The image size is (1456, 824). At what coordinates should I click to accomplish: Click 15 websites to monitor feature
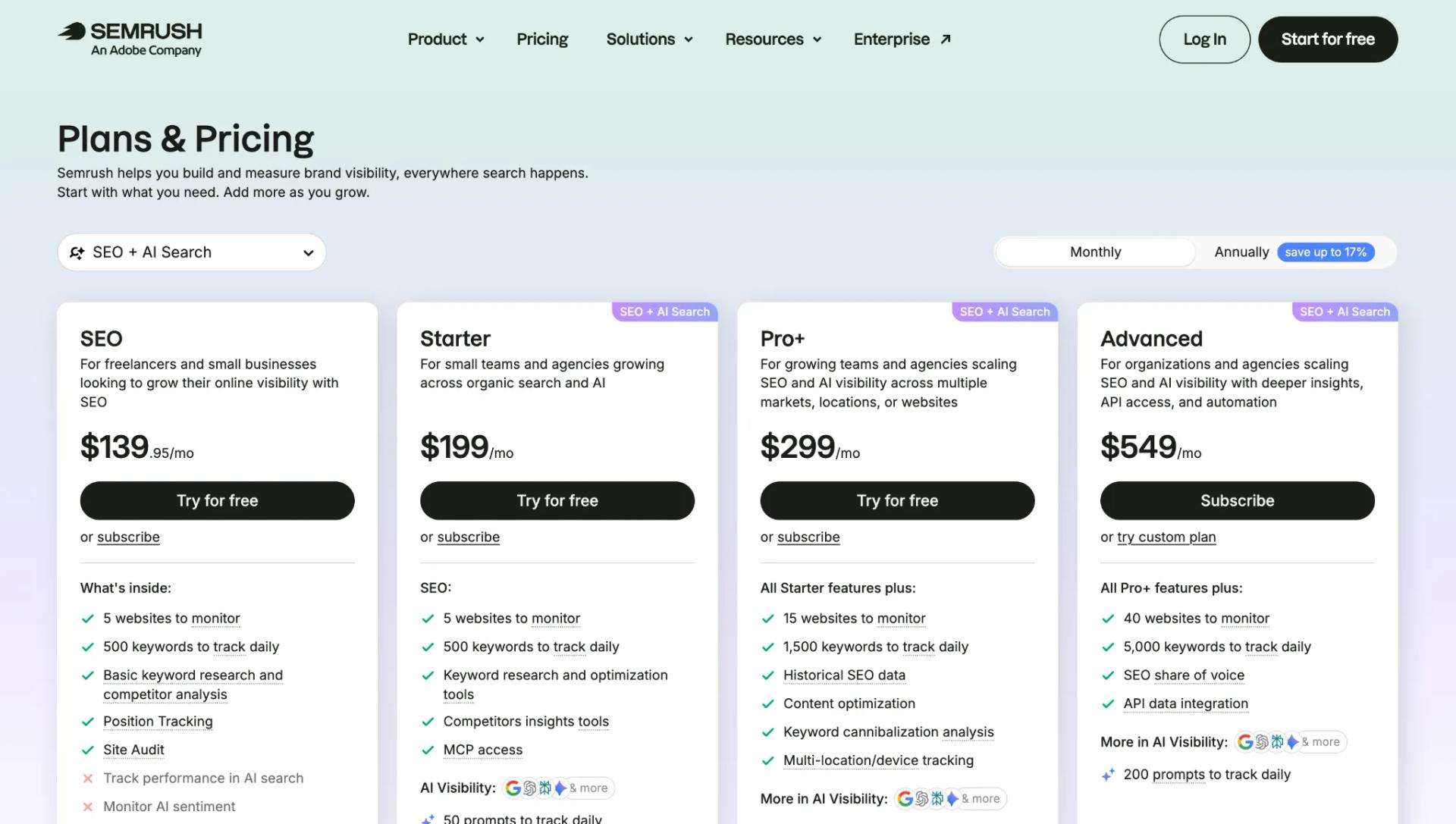pyautogui.click(x=854, y=619)
